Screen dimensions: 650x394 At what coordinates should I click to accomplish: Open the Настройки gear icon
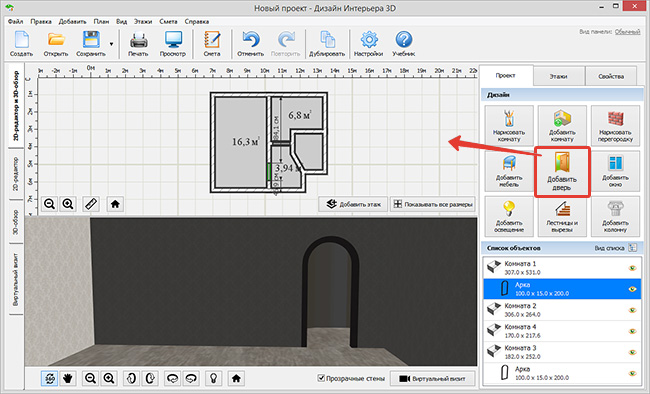[x=369, y=44]
